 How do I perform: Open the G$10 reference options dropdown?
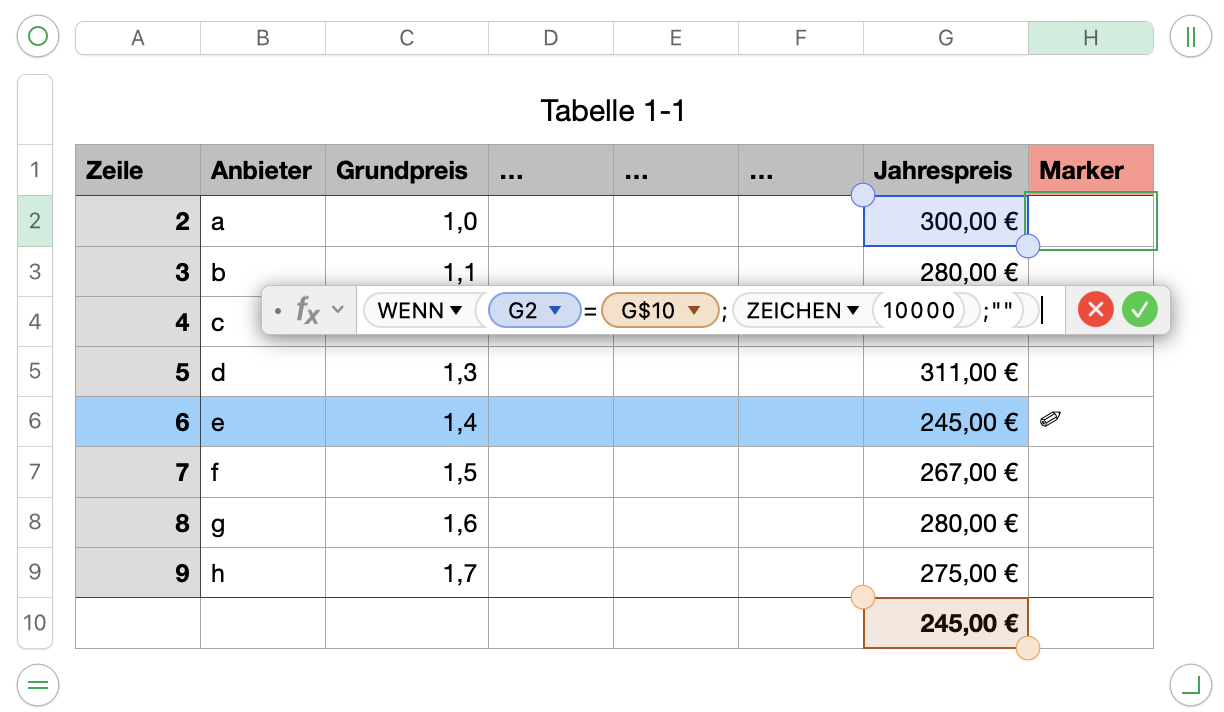(x=694, y=311)
